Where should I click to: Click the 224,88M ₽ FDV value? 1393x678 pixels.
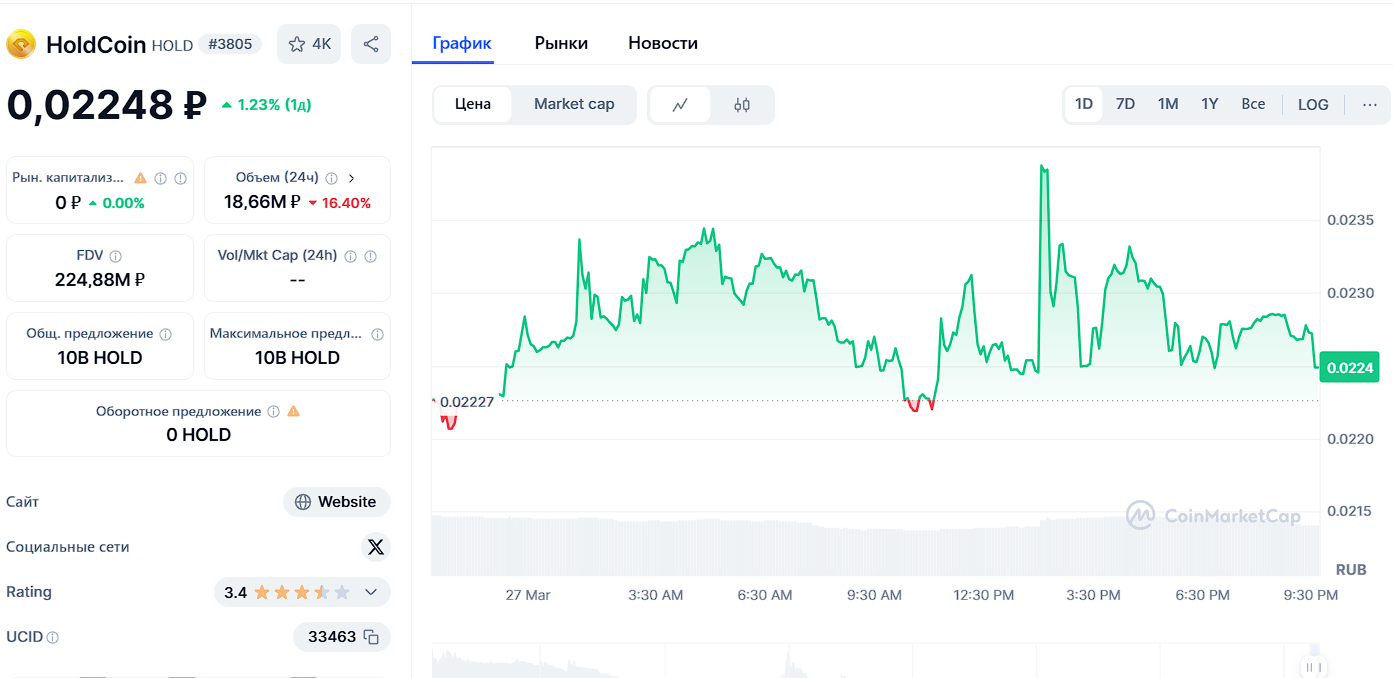click(100, 280)
